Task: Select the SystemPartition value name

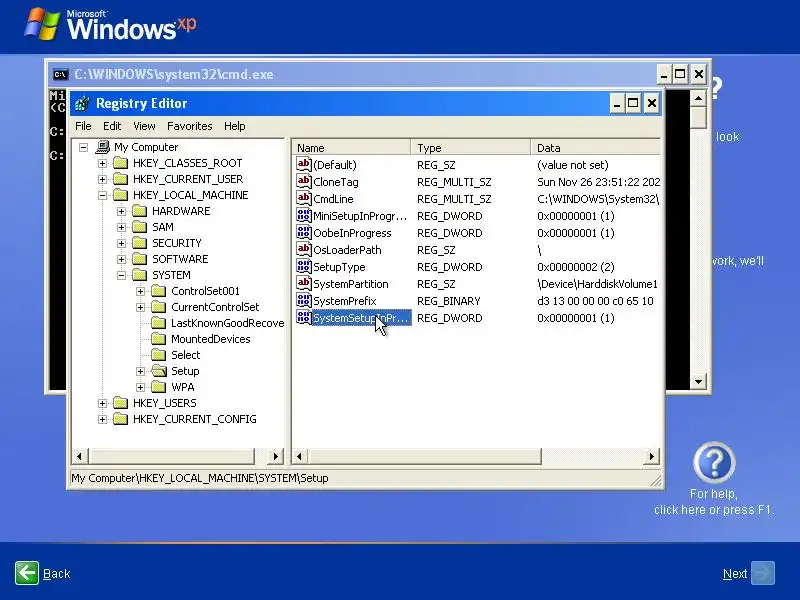Action: coord(351,284)
